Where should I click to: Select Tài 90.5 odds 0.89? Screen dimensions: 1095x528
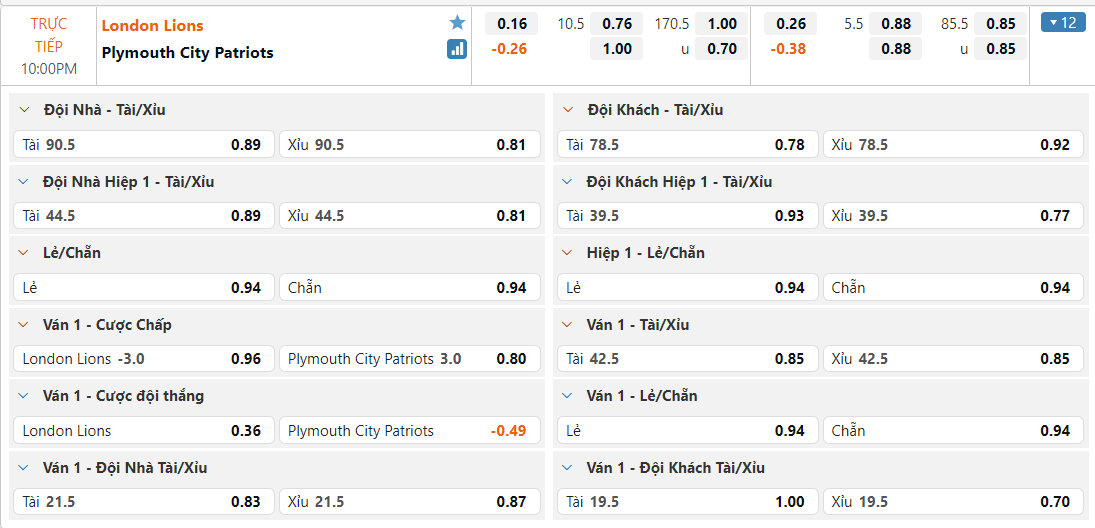click(142, 144)
